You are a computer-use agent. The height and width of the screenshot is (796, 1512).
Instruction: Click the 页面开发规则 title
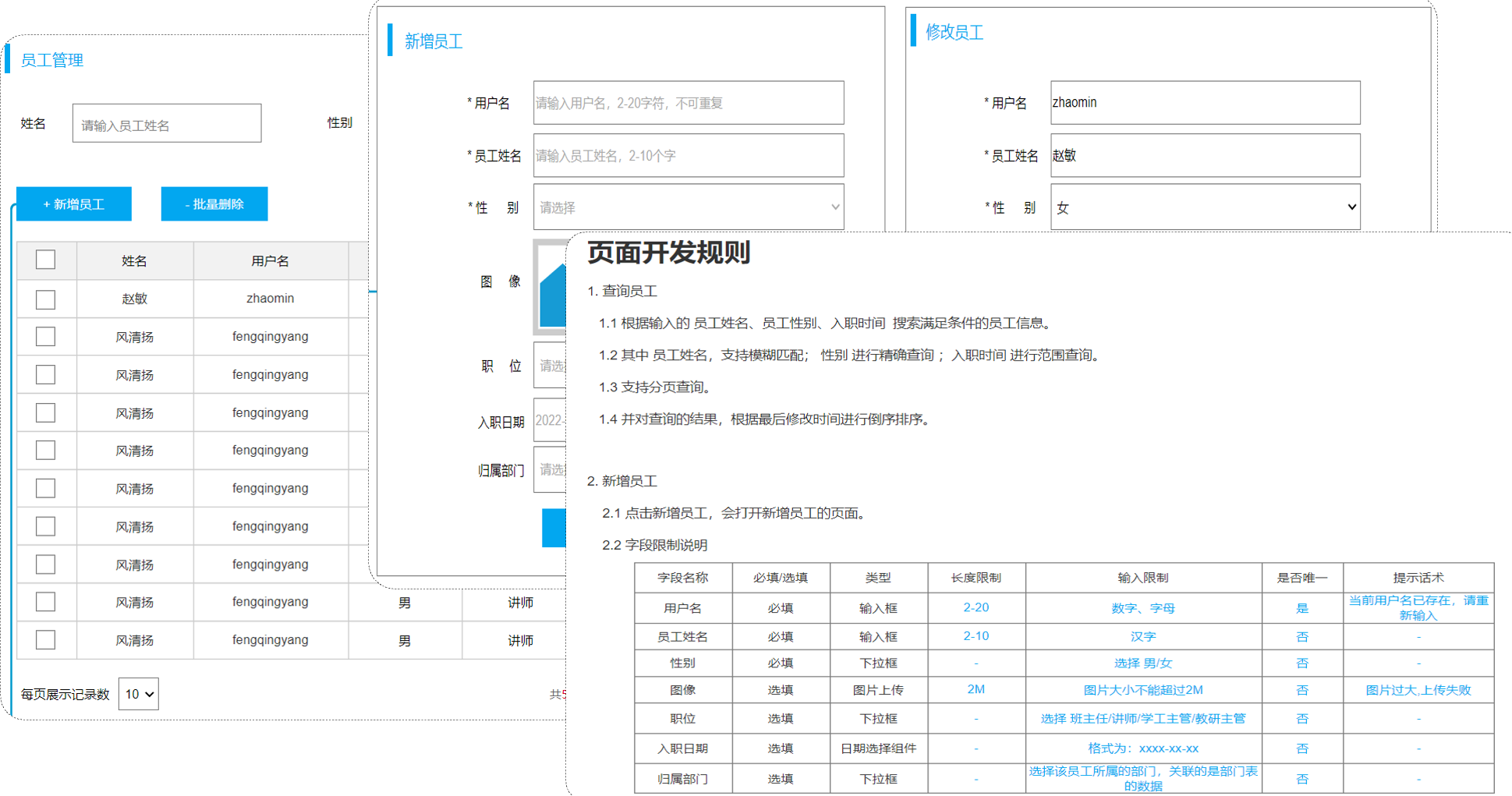(x=668, y=253)
